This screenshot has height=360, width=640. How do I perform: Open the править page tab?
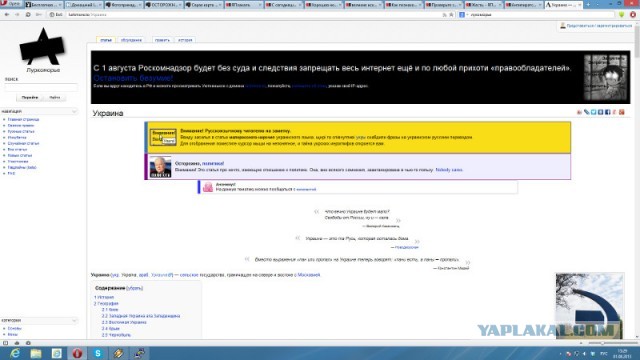pyautogui.click(x=162, y=40)
